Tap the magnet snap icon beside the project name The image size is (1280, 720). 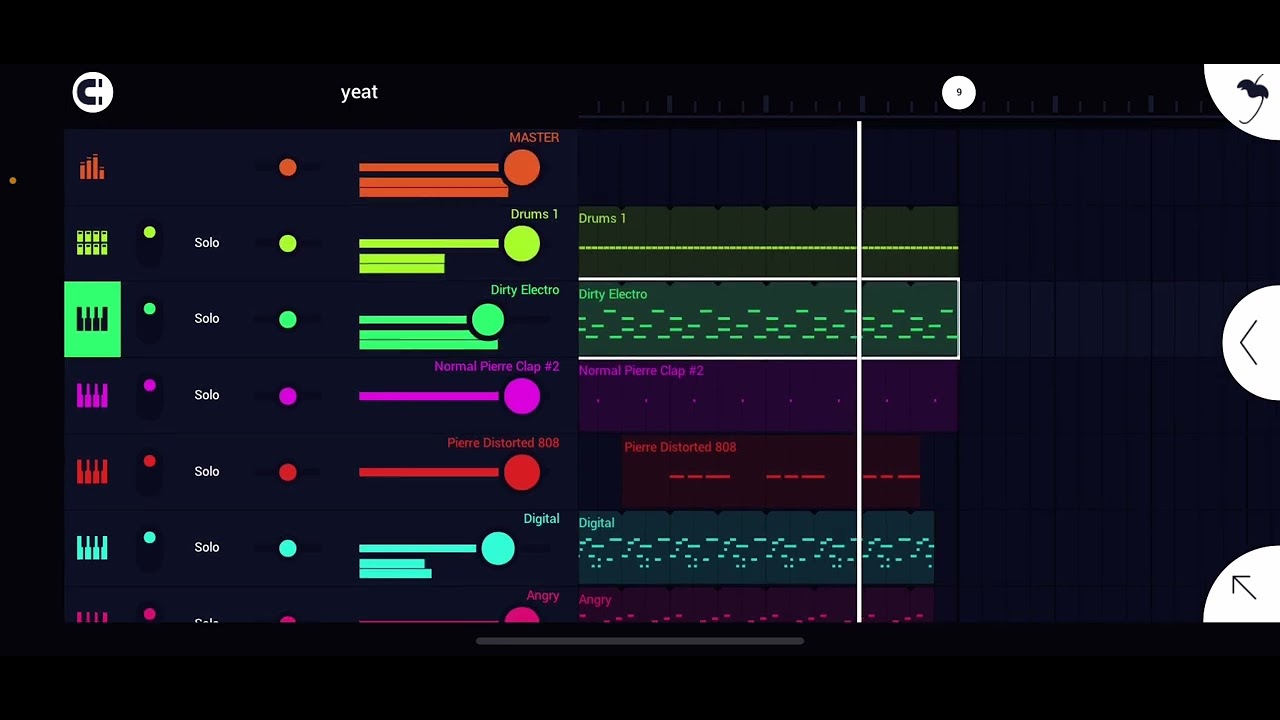[93, 92]
